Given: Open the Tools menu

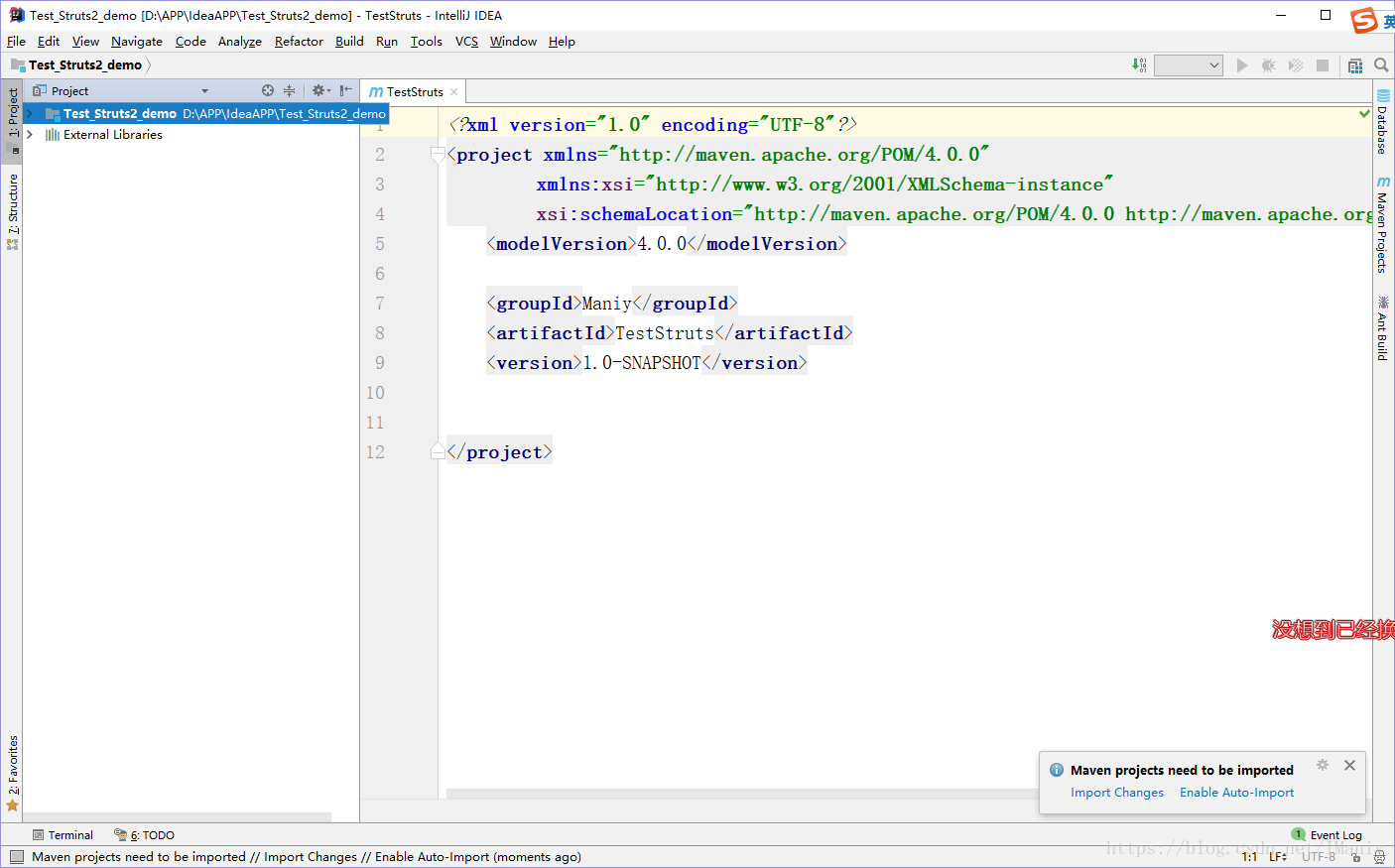Looking at the screenshot, I should tap(427, 42).
